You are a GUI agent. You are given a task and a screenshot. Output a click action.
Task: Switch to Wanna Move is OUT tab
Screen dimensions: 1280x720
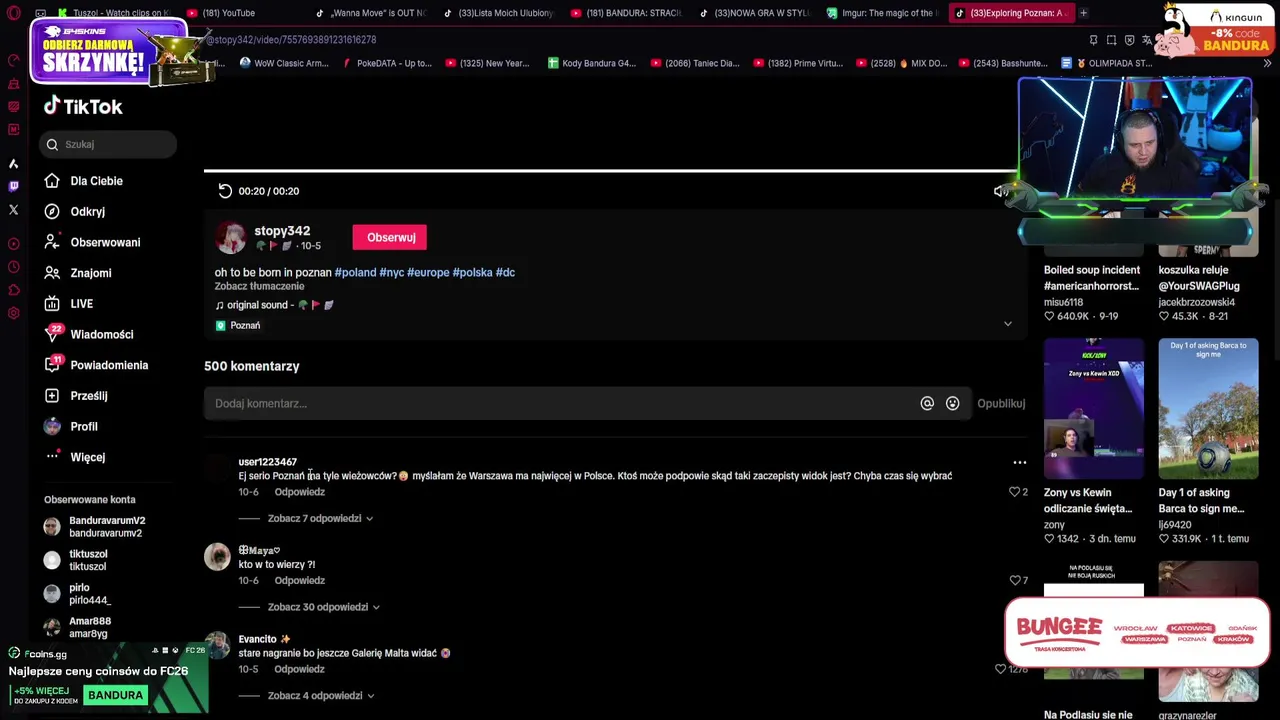[371, 13]
